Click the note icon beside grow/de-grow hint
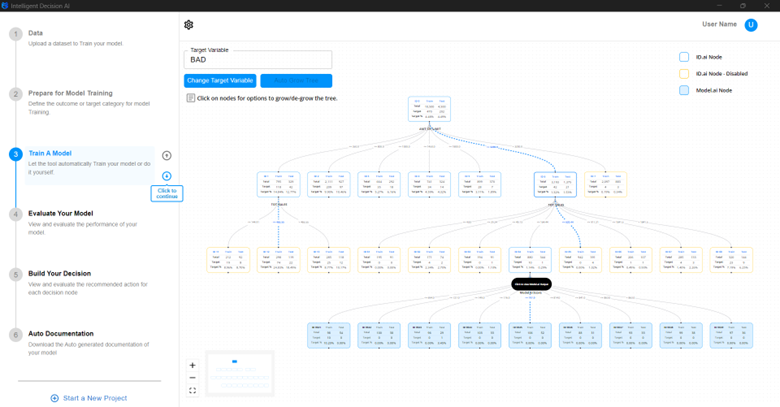780x407 pixels. coord(191,98)
